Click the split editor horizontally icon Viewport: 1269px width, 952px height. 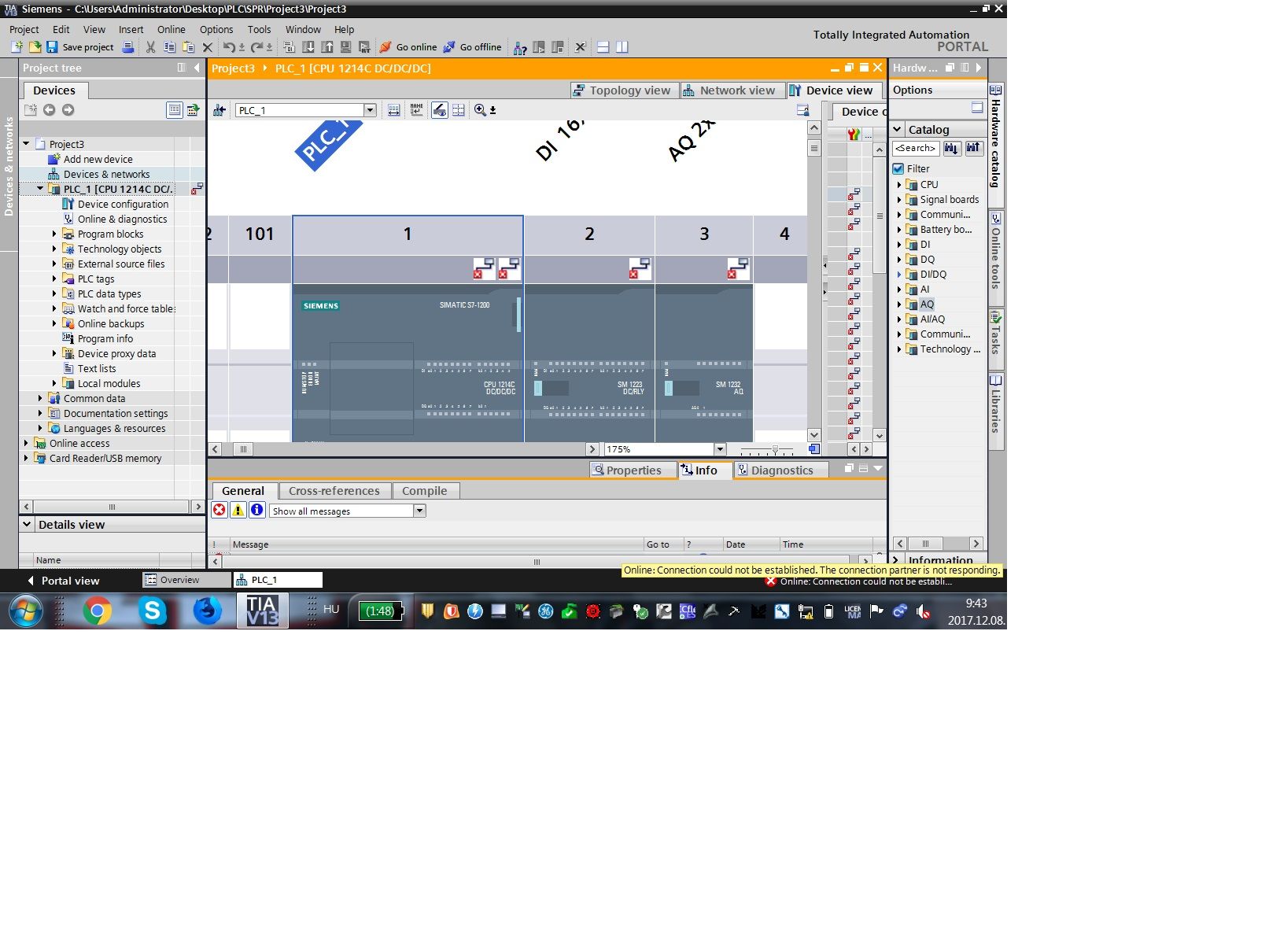[x=603, y=47]
